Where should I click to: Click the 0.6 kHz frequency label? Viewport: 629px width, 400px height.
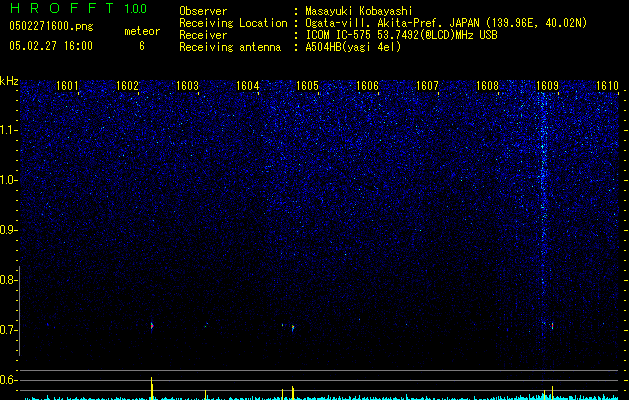pos(7,380)
